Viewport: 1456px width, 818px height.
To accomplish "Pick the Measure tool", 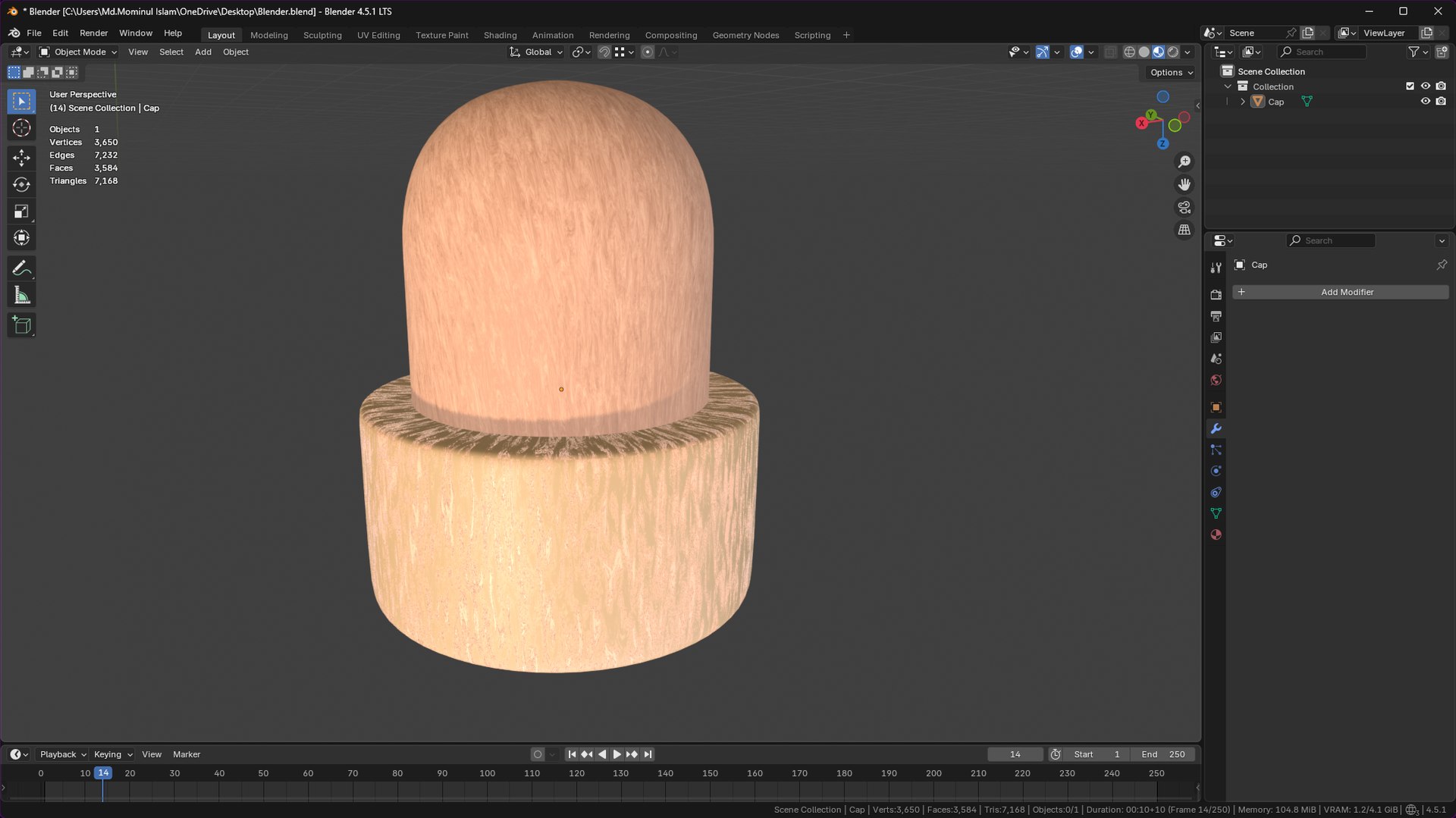I will click(21, 296).
